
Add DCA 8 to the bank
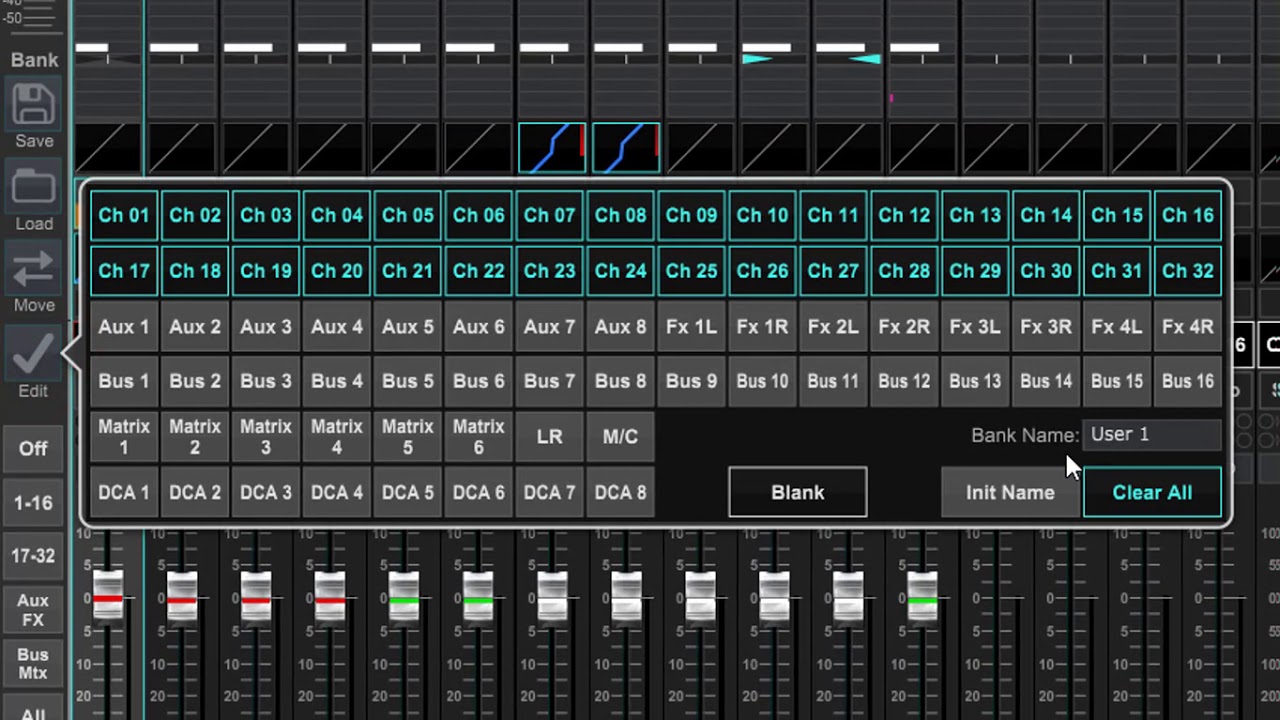620,493
